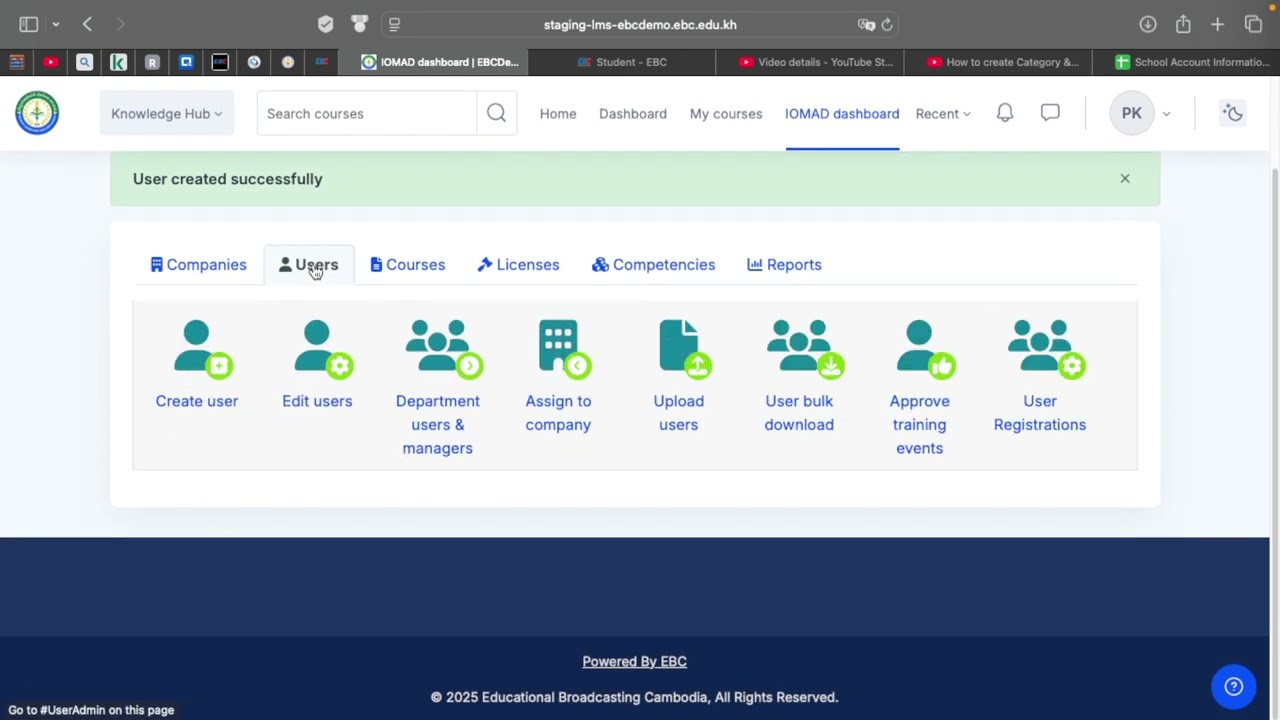Image resolution: width=1280 pixels, height=720 pixels.
Task: Open the messaging chat bubble icon
Action: click(x=1050, y=113)
